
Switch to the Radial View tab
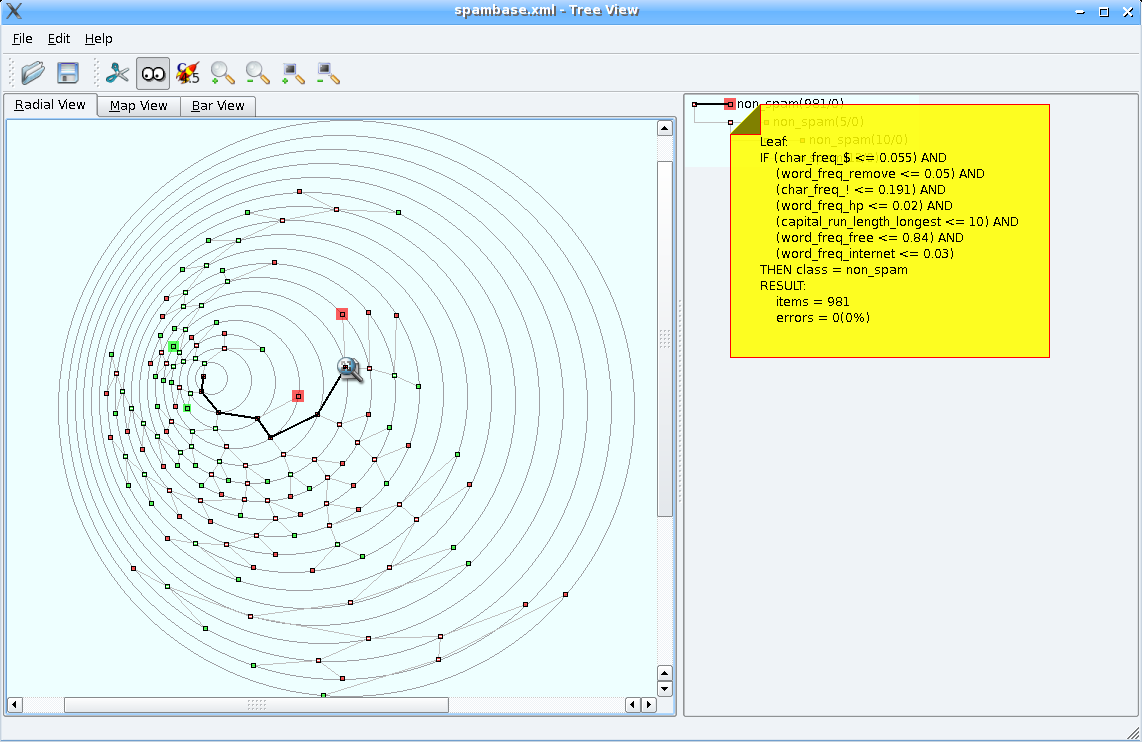click(x=50, y=105)
